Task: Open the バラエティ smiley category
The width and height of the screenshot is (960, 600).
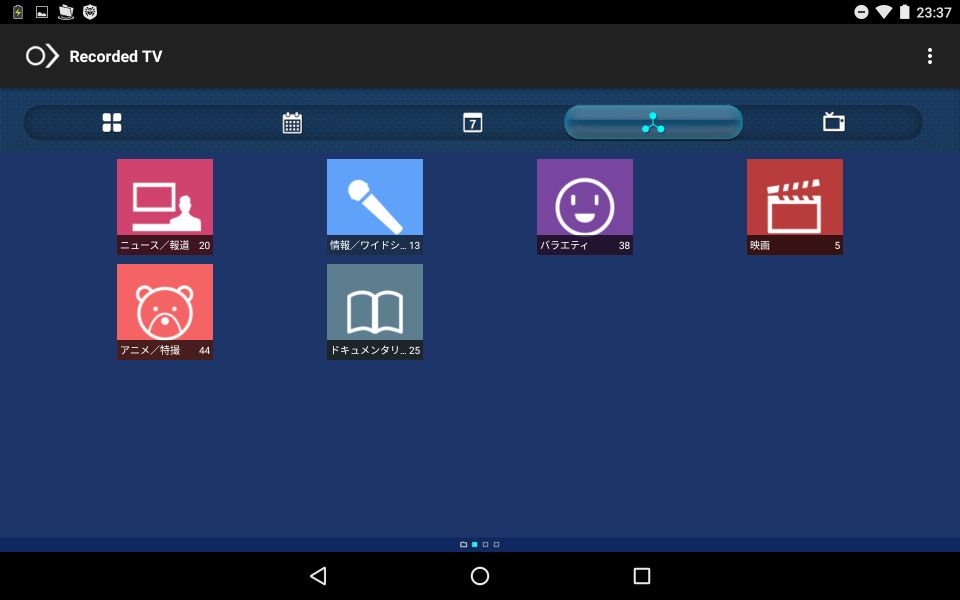Action: pyautogui.click(x=585, y=206)
